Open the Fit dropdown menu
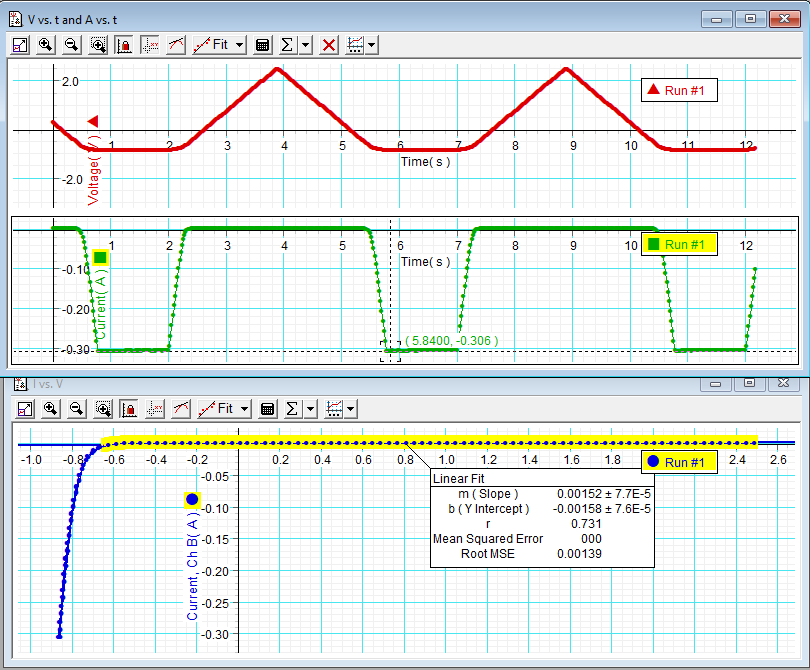810x670 pixels. click(x=218, y=44)
